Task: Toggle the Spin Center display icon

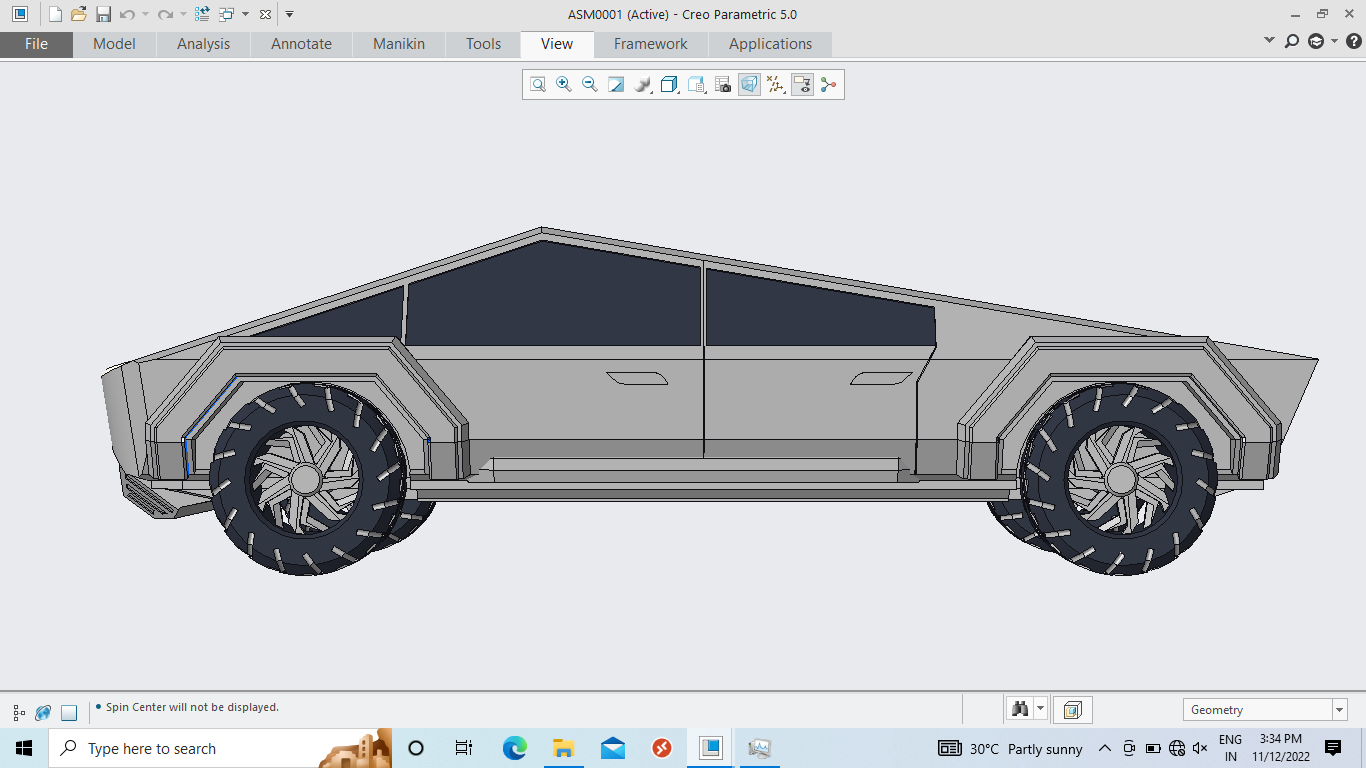Action: tap(828, 85)
